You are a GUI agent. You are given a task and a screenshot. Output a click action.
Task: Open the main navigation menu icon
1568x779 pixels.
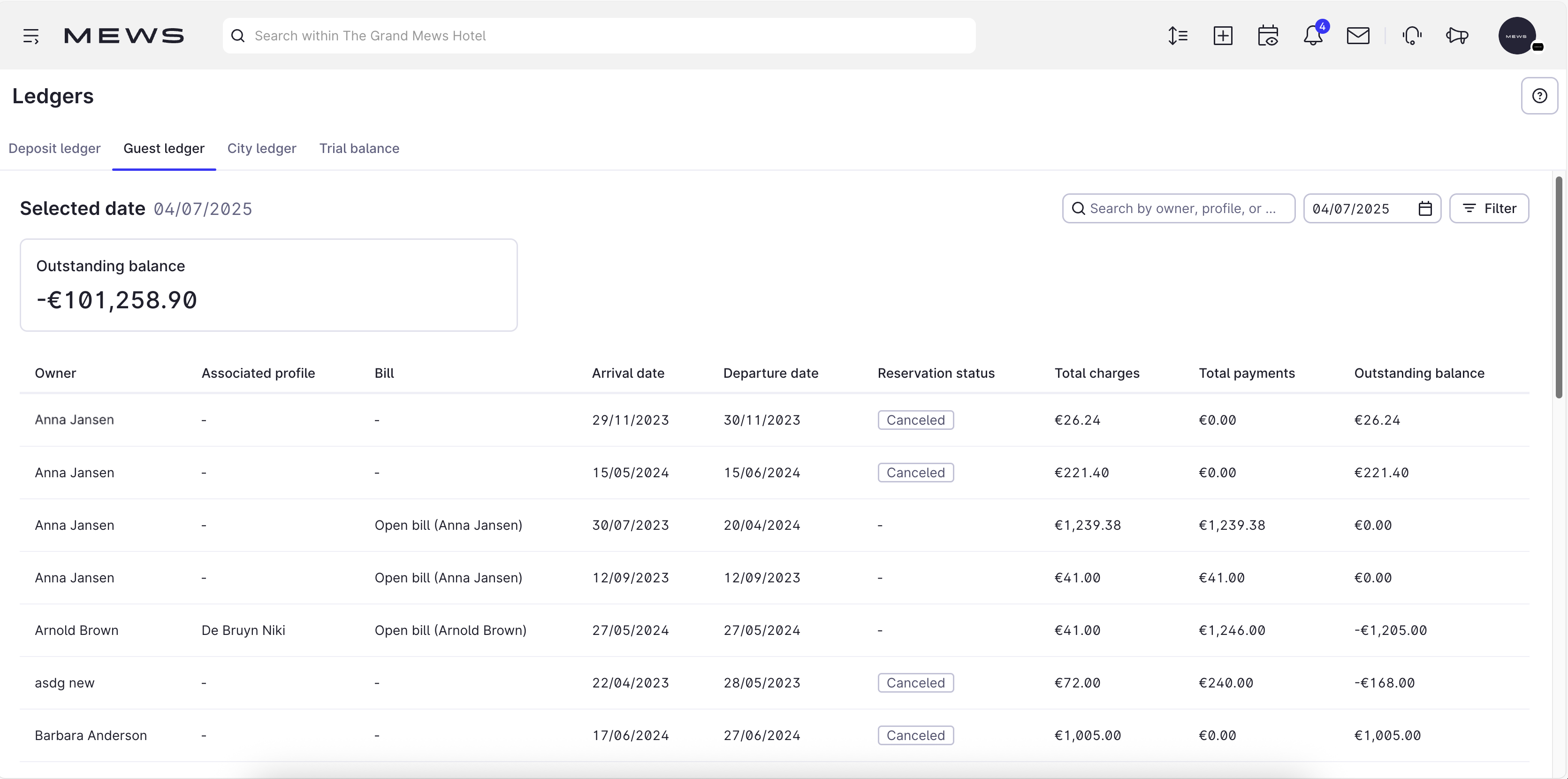[31, 36]
